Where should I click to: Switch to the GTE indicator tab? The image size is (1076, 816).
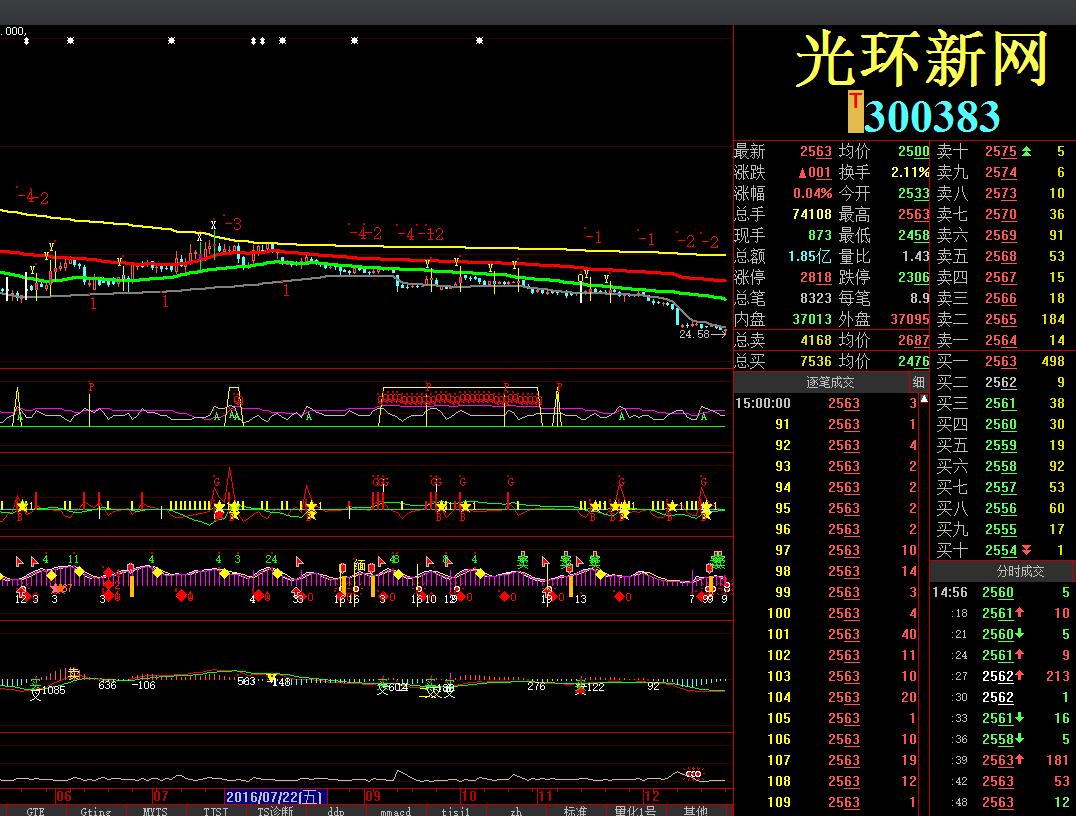(36, 810)
